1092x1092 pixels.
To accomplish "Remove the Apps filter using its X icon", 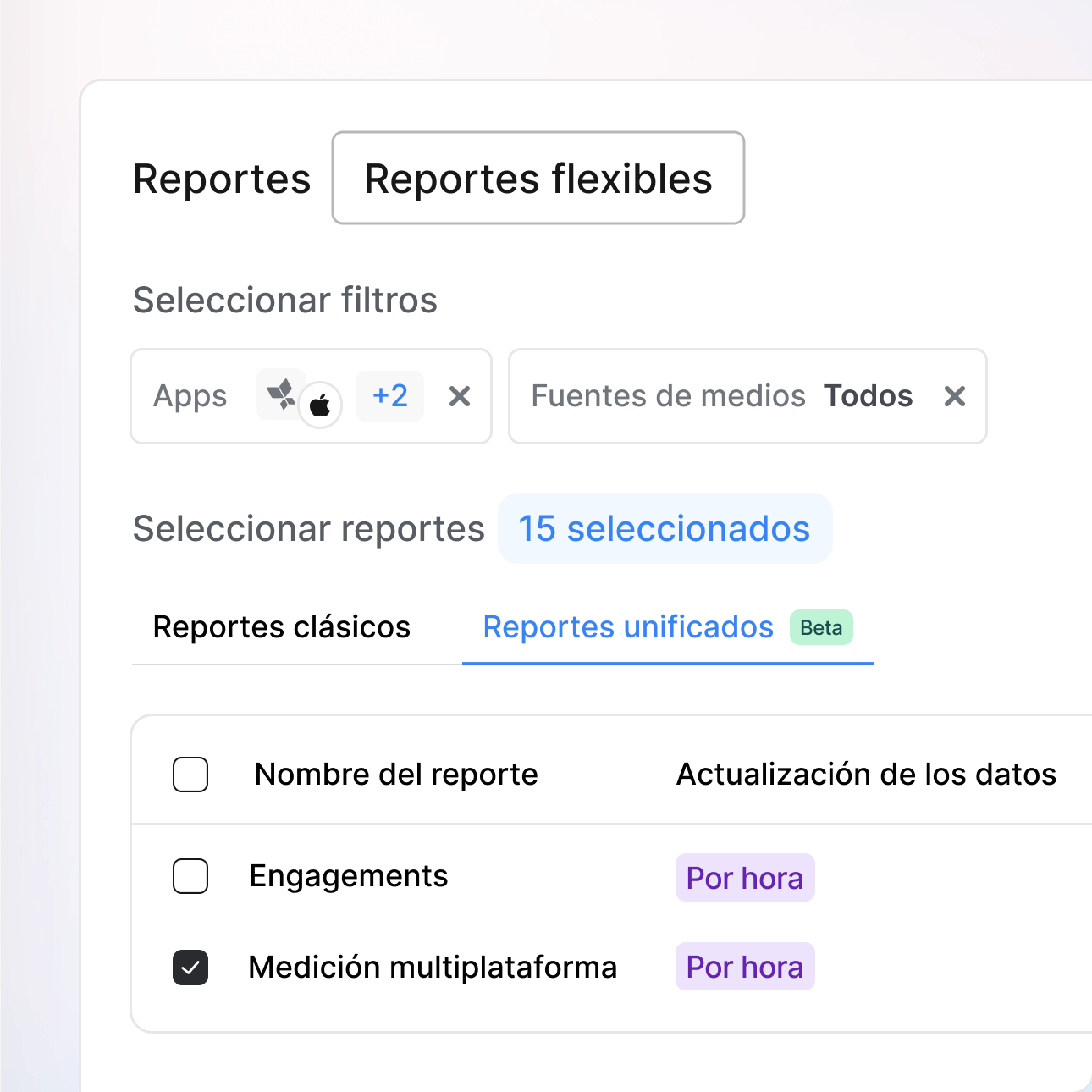I will 459,396.
